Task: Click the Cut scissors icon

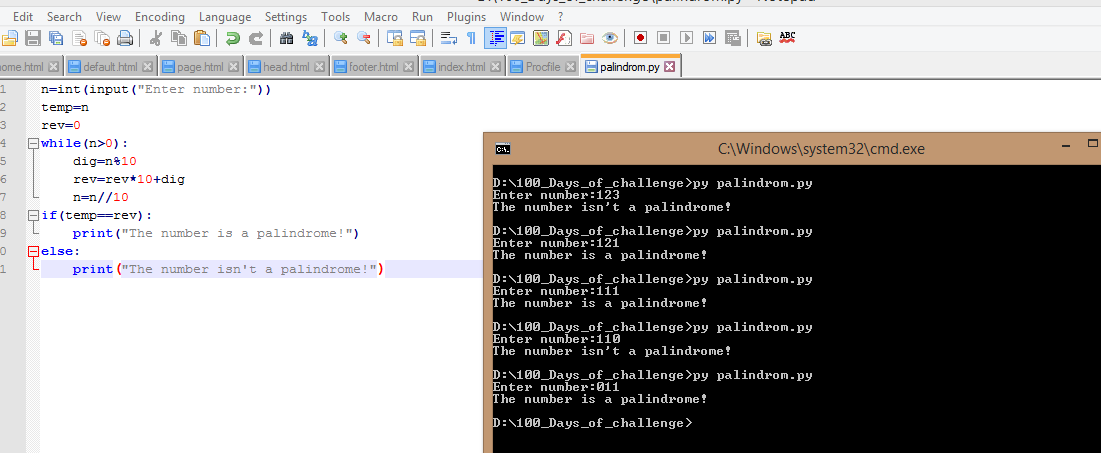Action: click(155, 38)
